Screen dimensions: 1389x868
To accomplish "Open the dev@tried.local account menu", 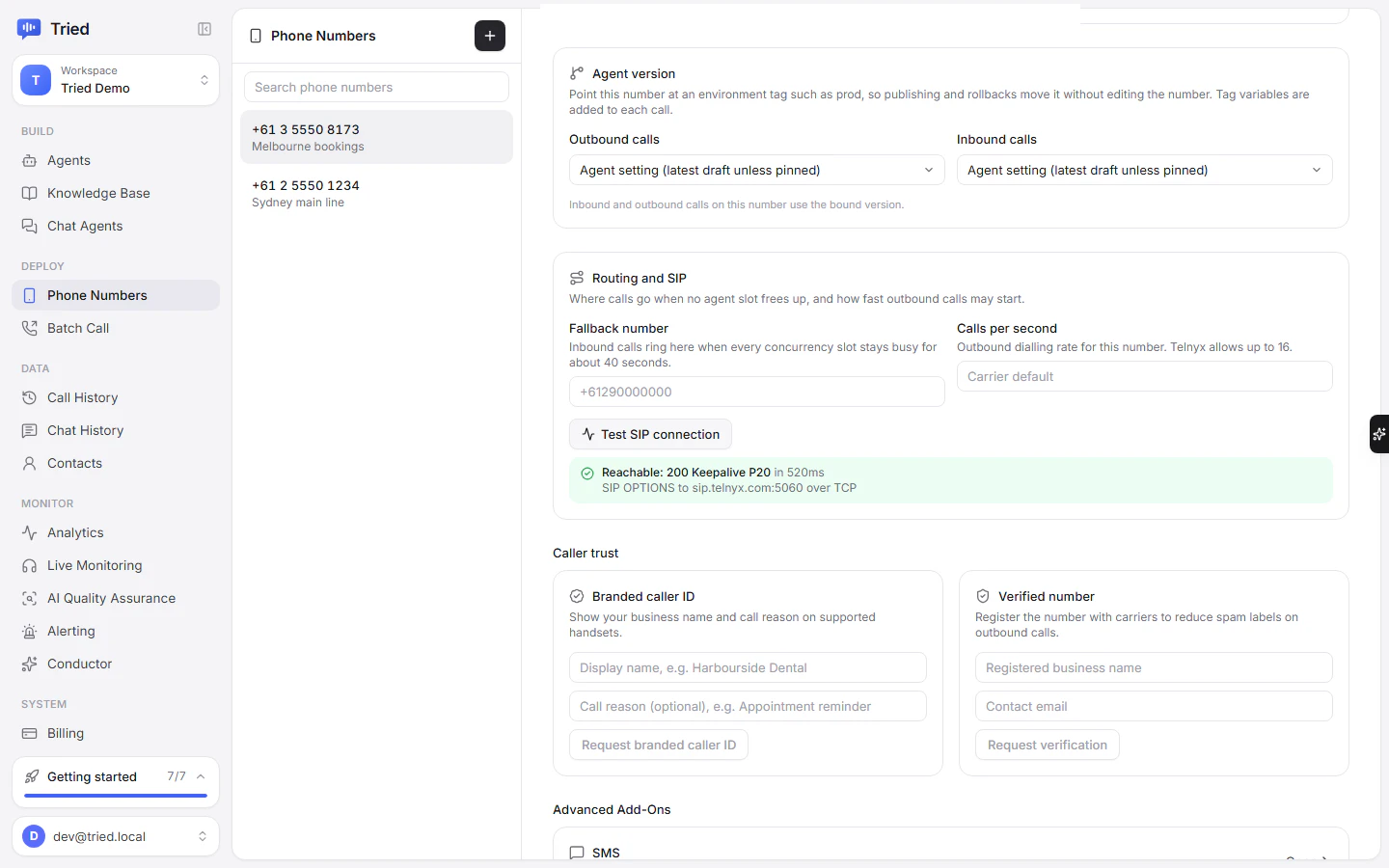I will [x=116, y=836].
